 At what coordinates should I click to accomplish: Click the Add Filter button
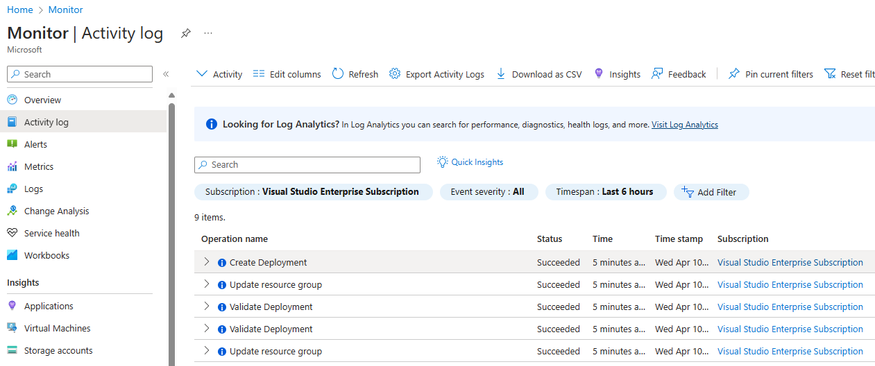(x=711, y=192)
